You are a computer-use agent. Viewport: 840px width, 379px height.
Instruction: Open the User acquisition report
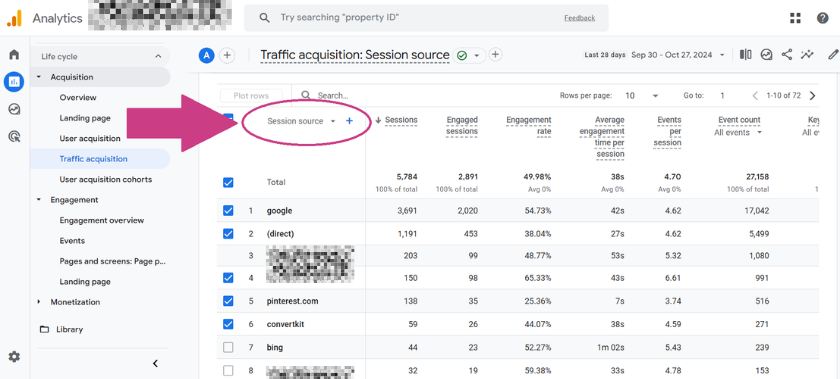(x=90, y=138)
